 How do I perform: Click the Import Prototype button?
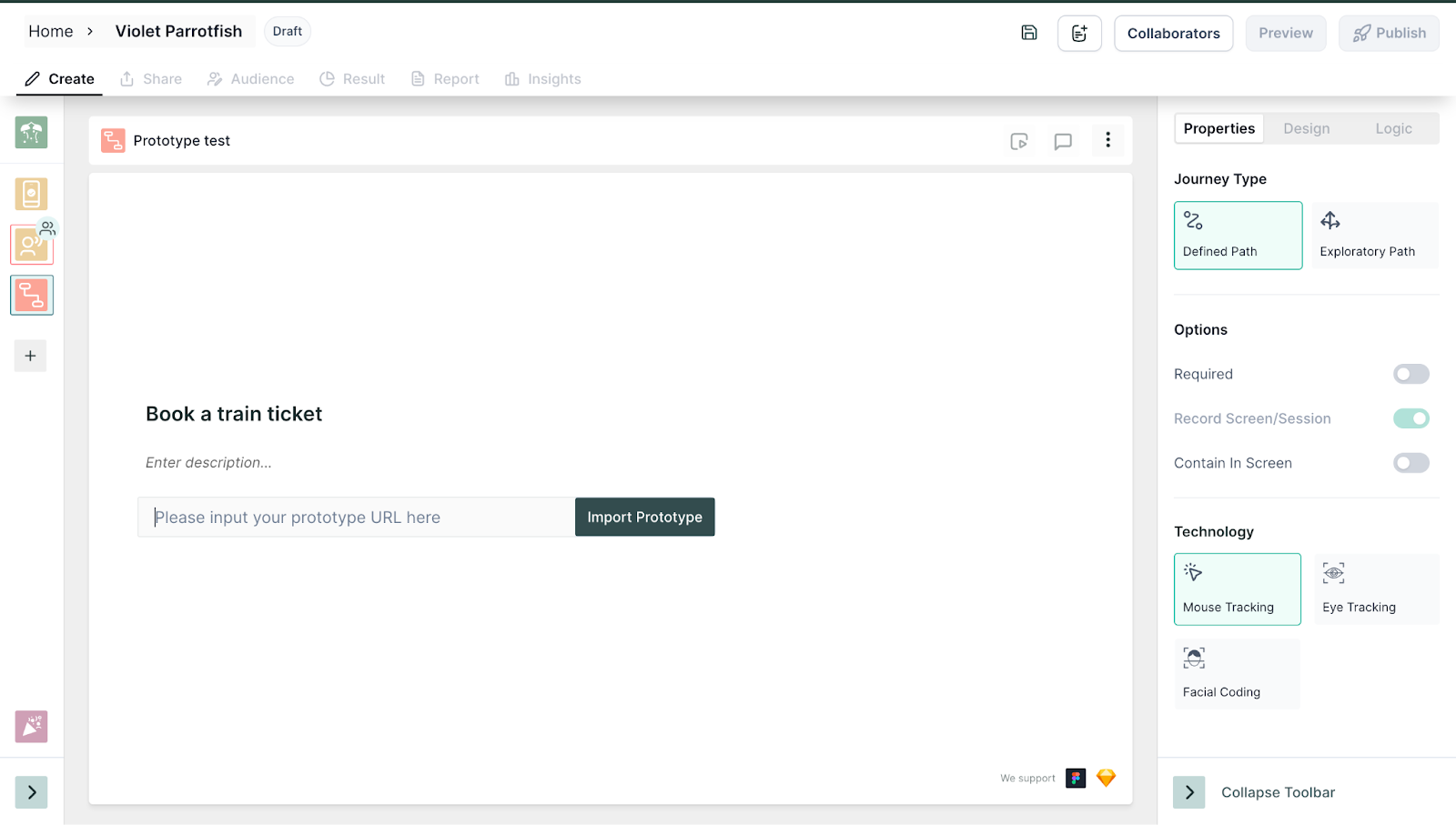(x=644, y=517)
